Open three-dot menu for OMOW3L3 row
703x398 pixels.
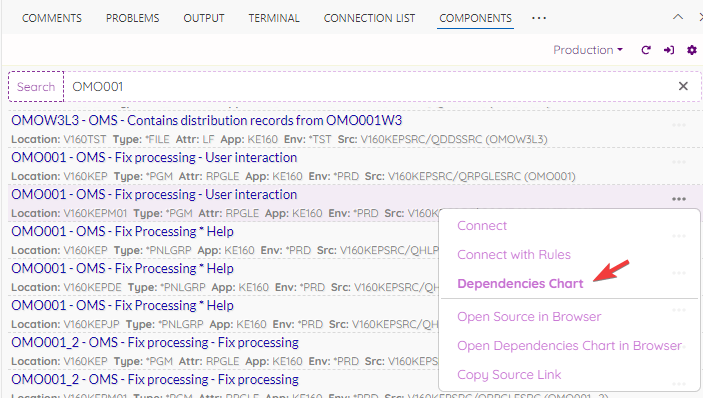(679, 125)
